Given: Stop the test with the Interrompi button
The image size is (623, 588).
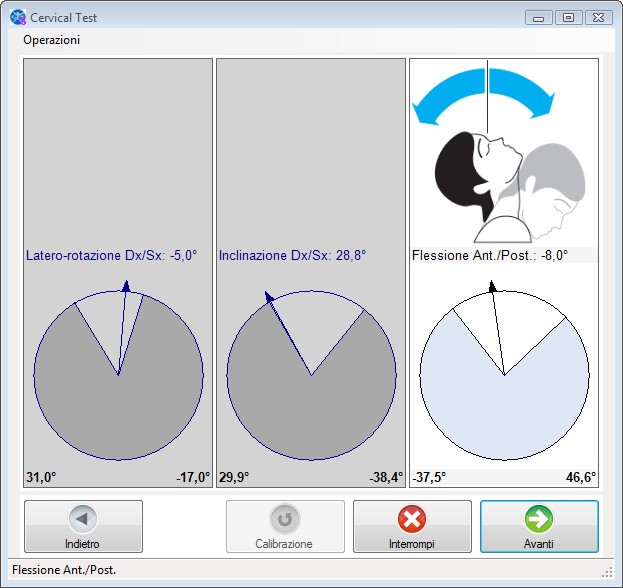Looking at the screenshot, I should click(412, 526).
